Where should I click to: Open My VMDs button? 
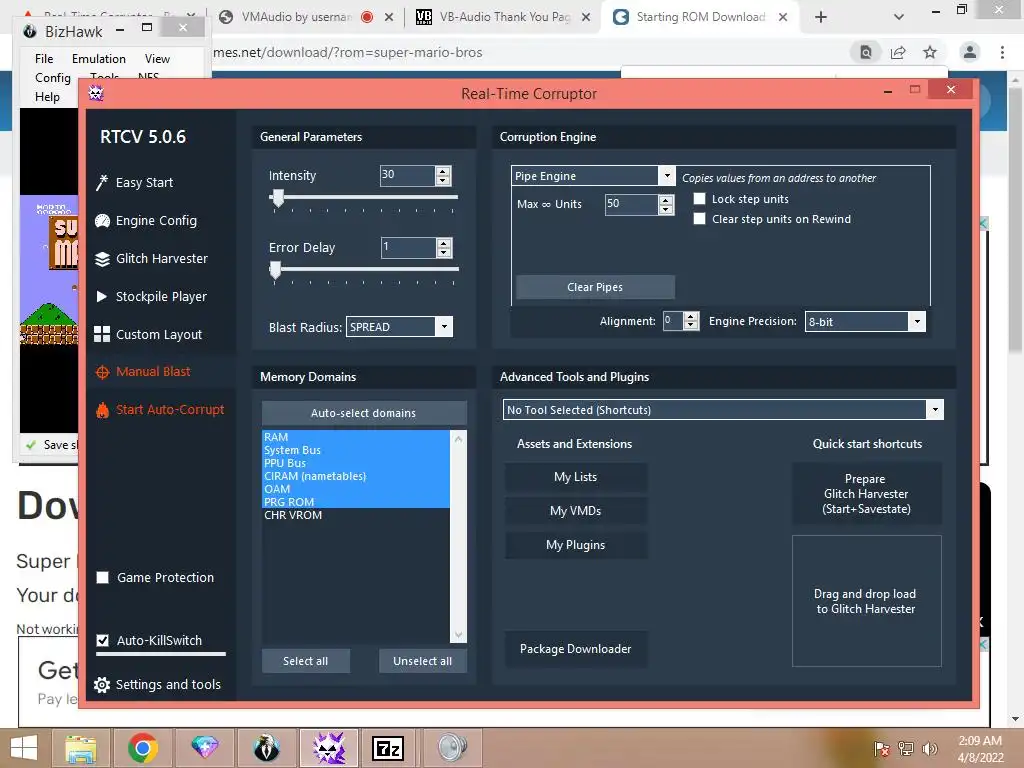(575, 511)
